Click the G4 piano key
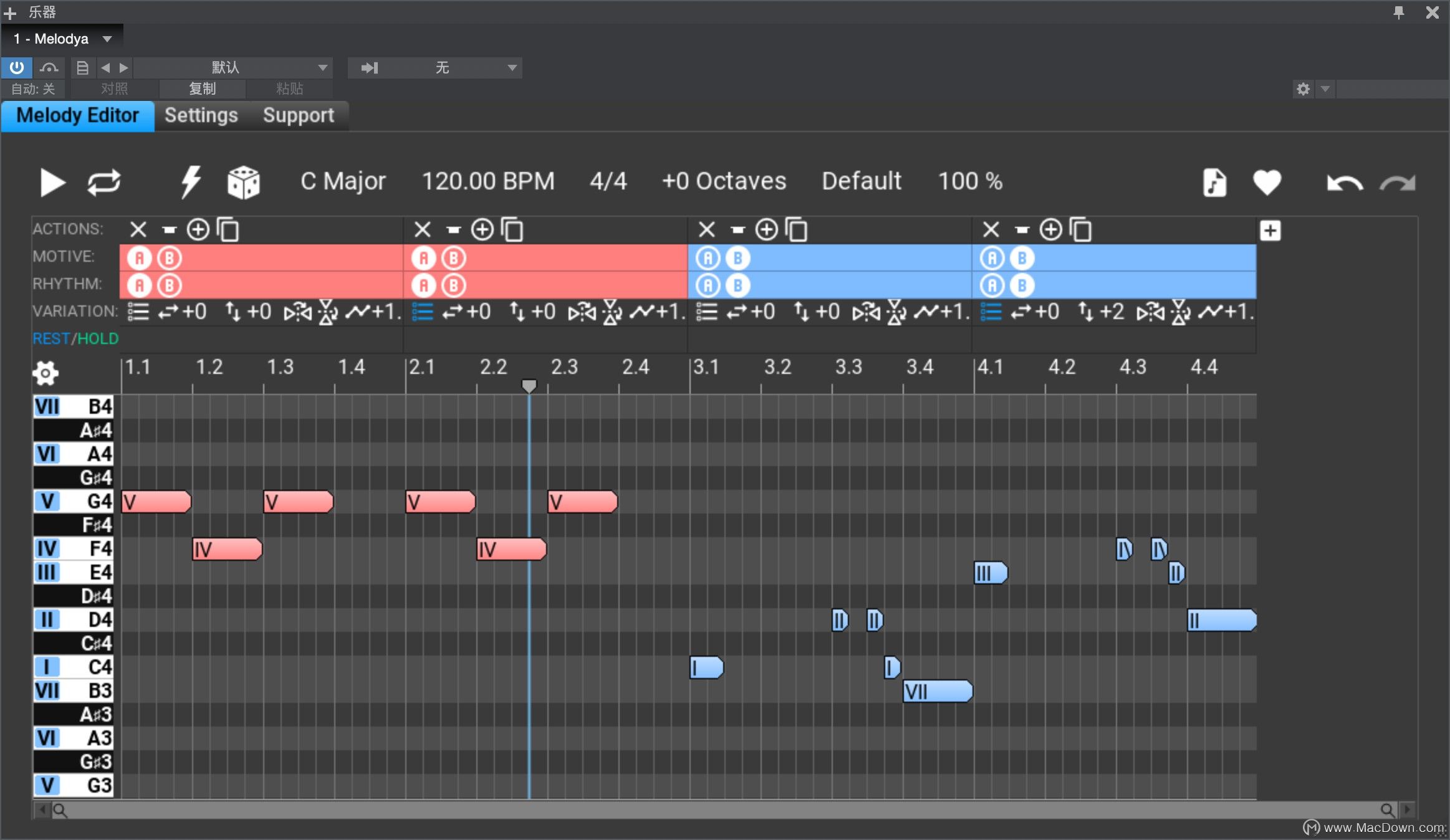The image size is (1450, 840). coord(73,502)
